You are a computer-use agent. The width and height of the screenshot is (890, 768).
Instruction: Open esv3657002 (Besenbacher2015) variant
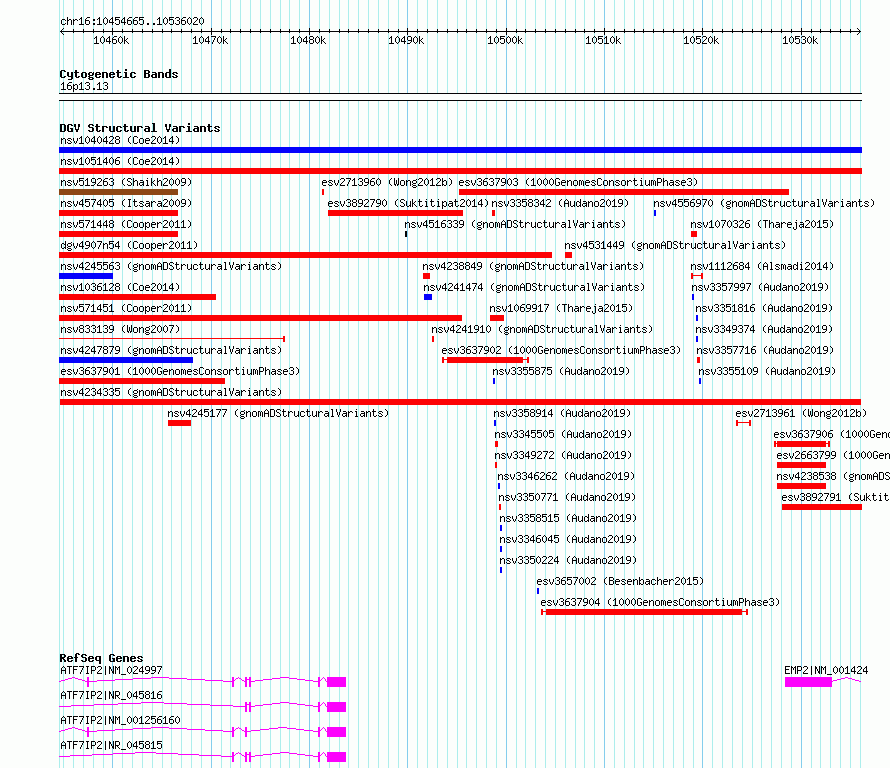click(x=620, y=581)
